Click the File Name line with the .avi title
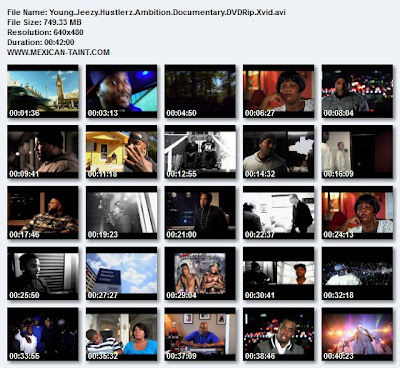The width and height of the screenshot is (400, 368). (146, 13)
